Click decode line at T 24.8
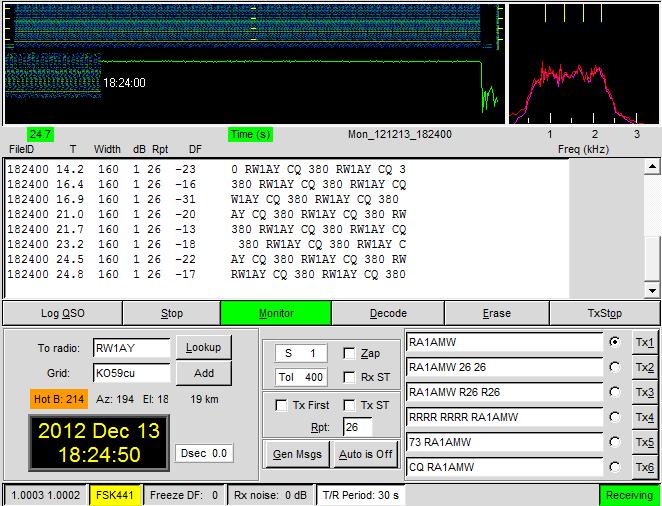Viewport: 662px width, 506px height. pyautogui.click(x=206, y=274)
